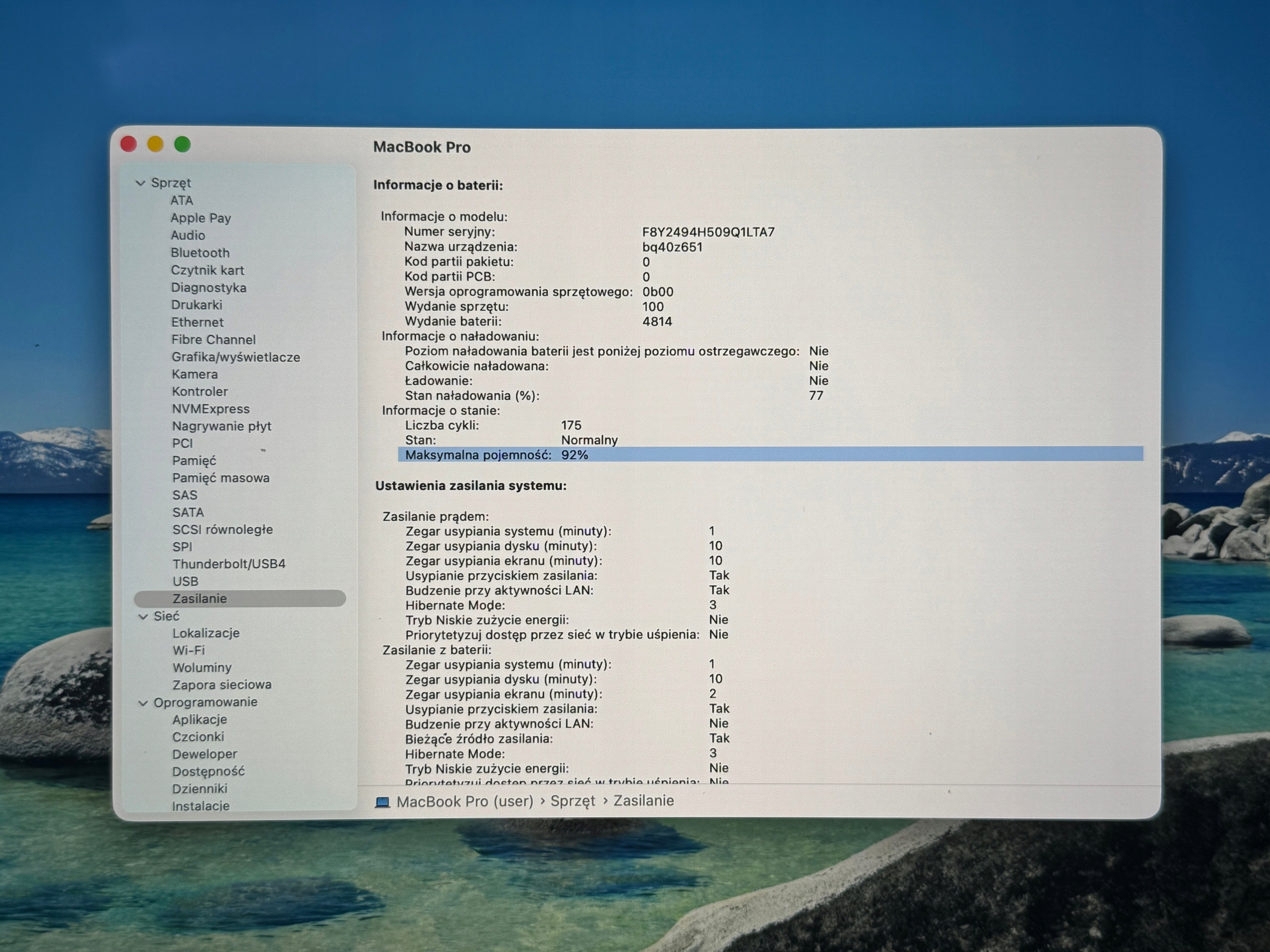Select Bluetooth in the sidebar
This screenshot has width=1270, height=952.
tap(200, 252)
